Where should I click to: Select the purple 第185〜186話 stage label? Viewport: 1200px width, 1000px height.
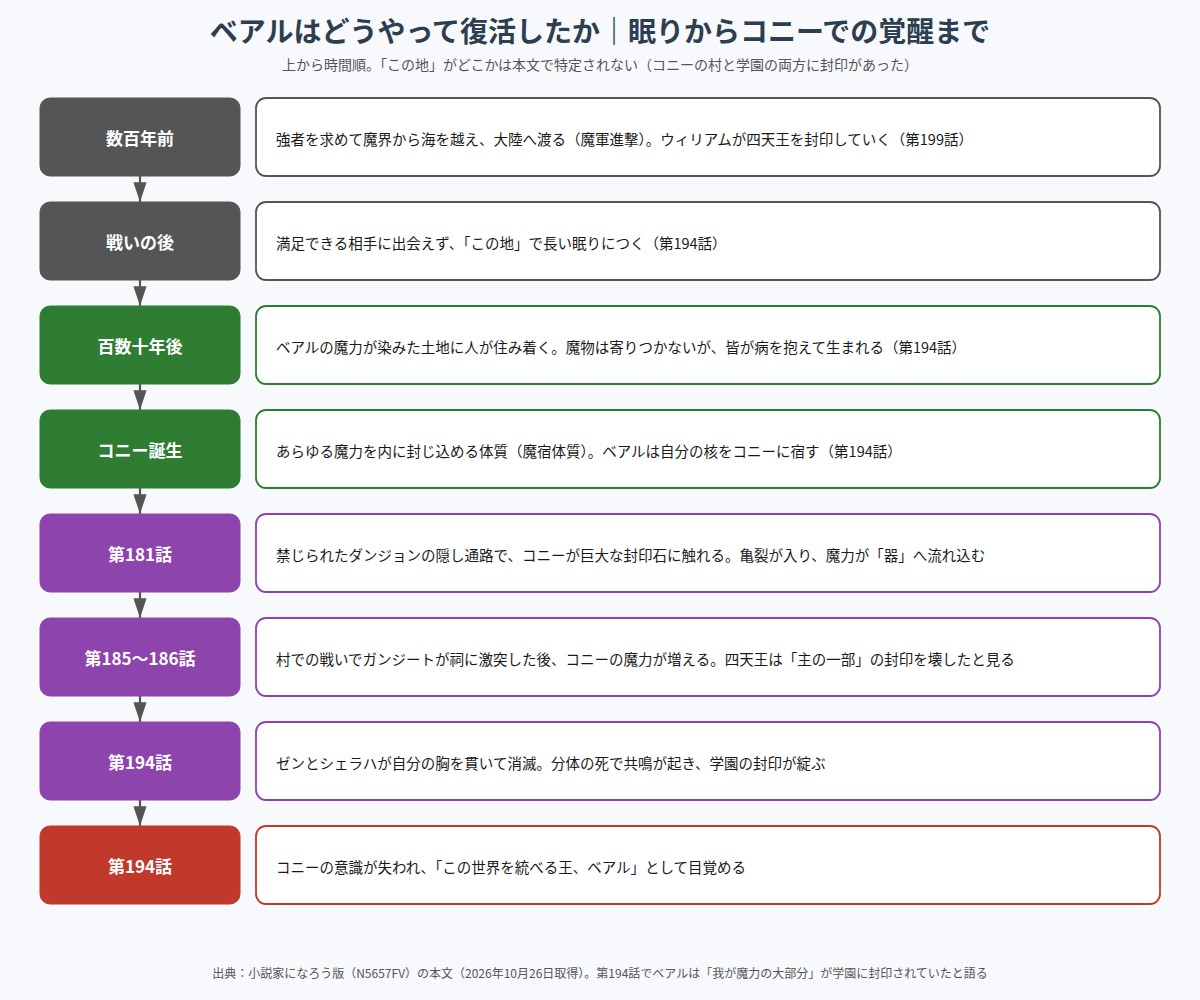140,657
